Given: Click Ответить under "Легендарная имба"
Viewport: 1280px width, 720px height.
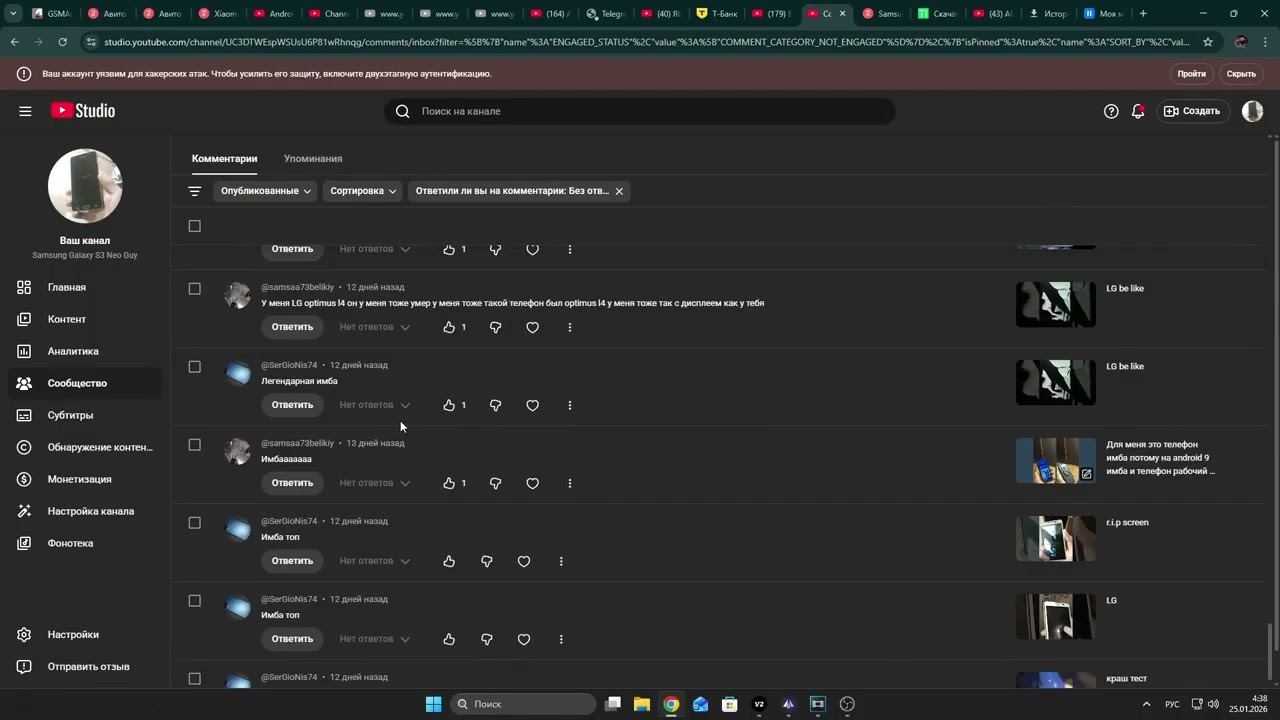Looking at the screenshot, I should pyautogui.click(x=292, y=405).
